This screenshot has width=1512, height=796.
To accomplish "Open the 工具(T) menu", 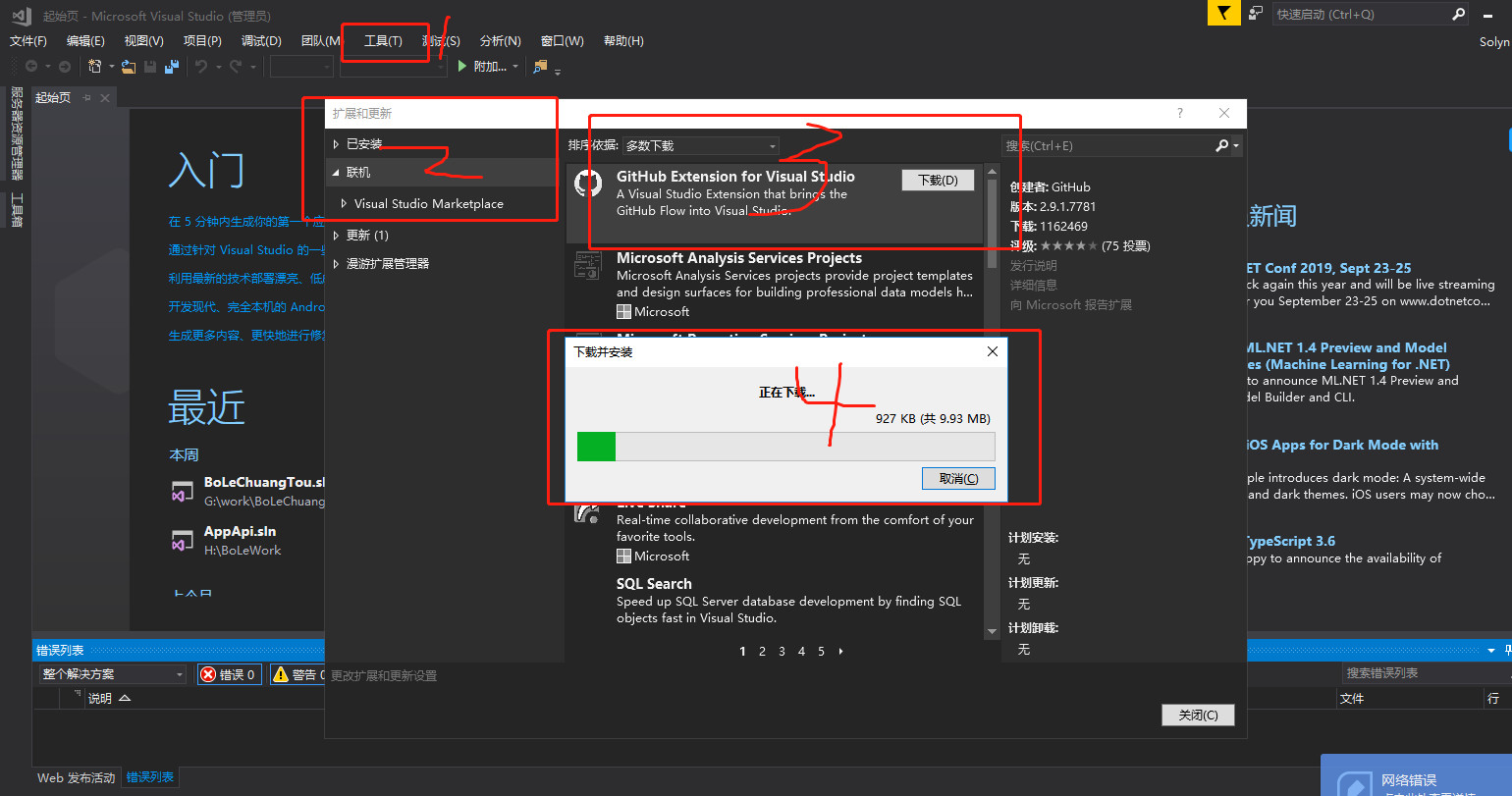I will point(383,41).
